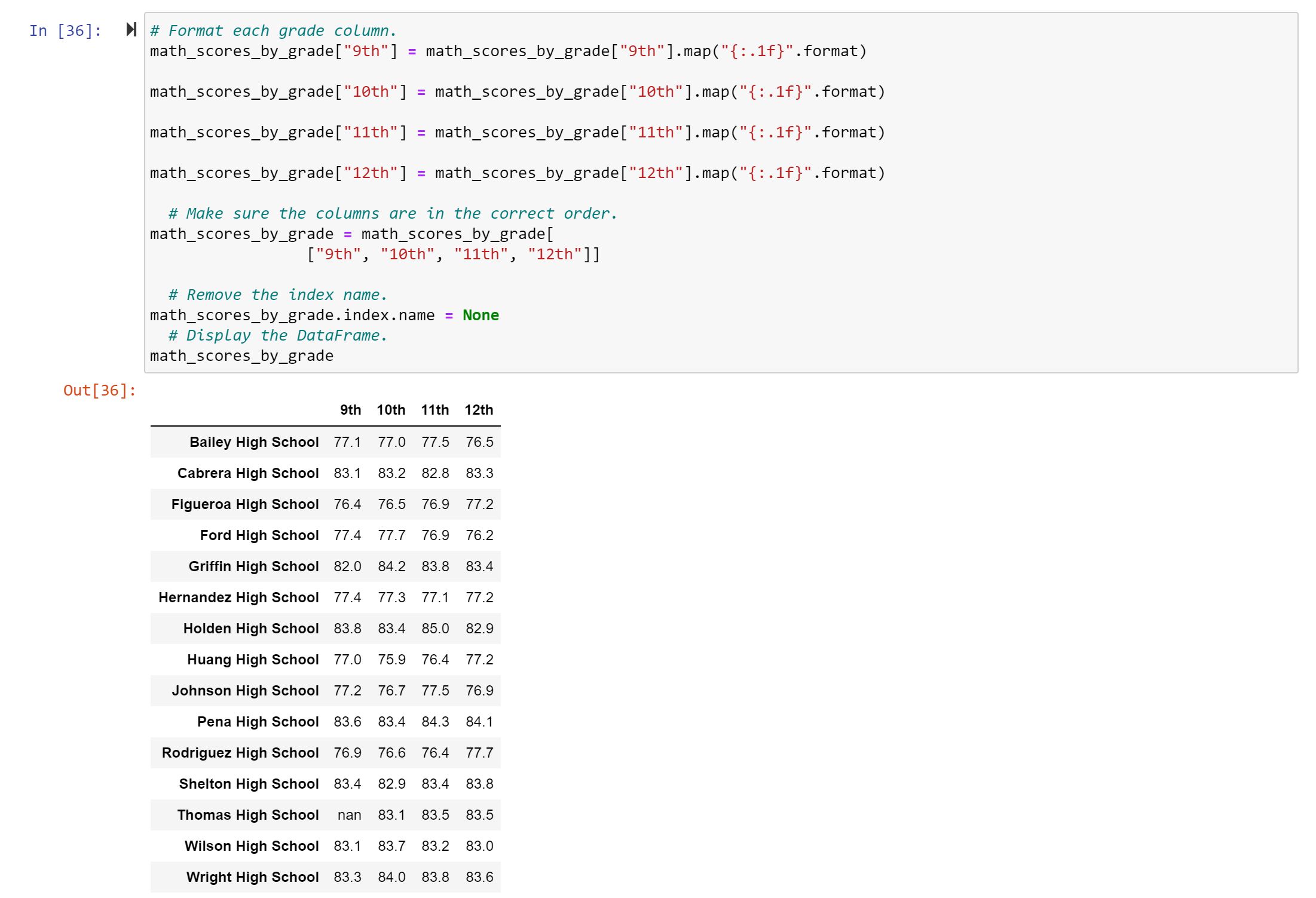Run the cell using the run icon
The image size is (1316, 898).
pos(129,30)
